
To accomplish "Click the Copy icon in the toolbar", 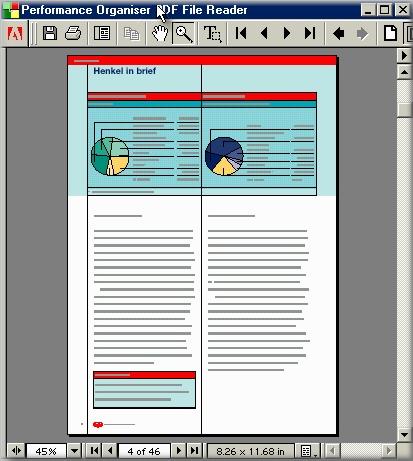I will (131, 34).
